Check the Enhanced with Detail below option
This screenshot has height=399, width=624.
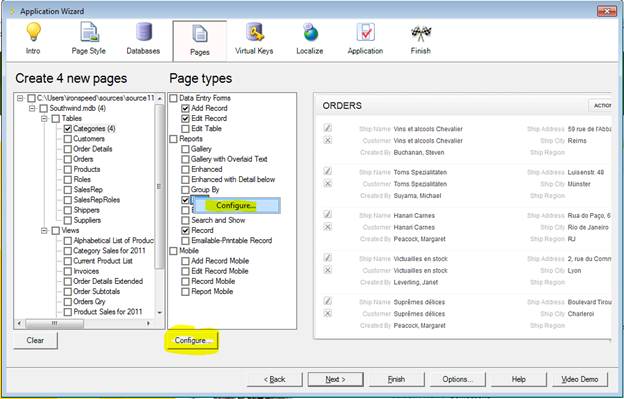185,179
